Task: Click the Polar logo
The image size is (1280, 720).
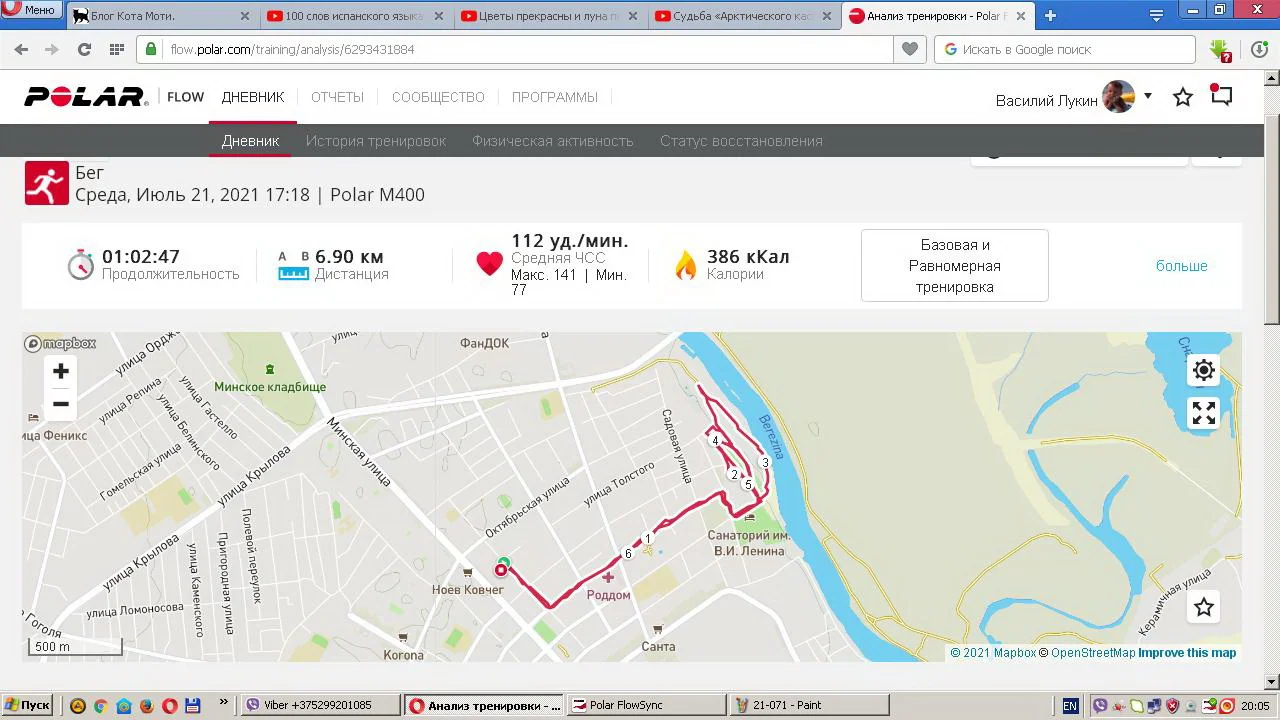Action: click(86, 97)
